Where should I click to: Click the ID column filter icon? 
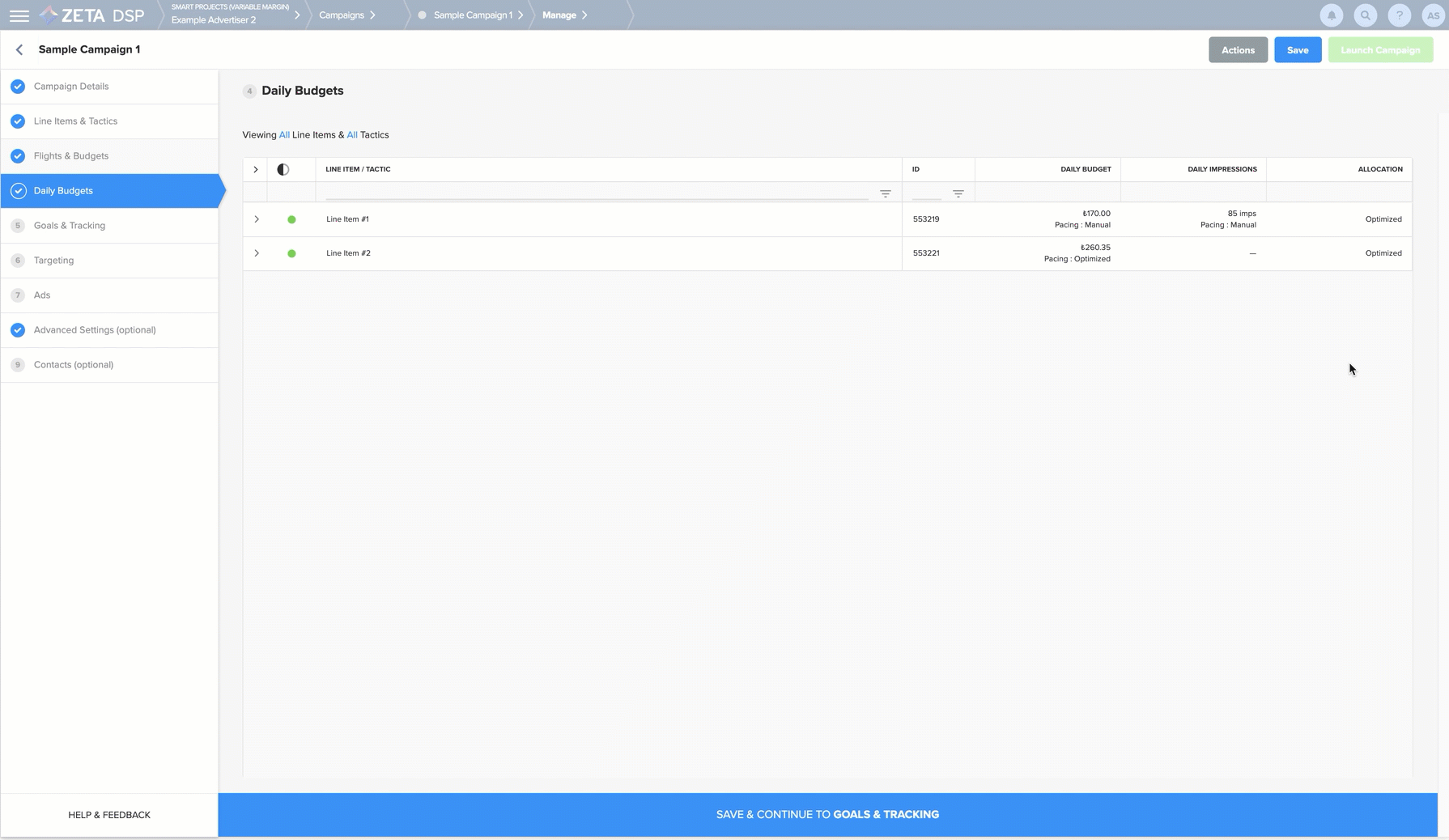(958, 193)
